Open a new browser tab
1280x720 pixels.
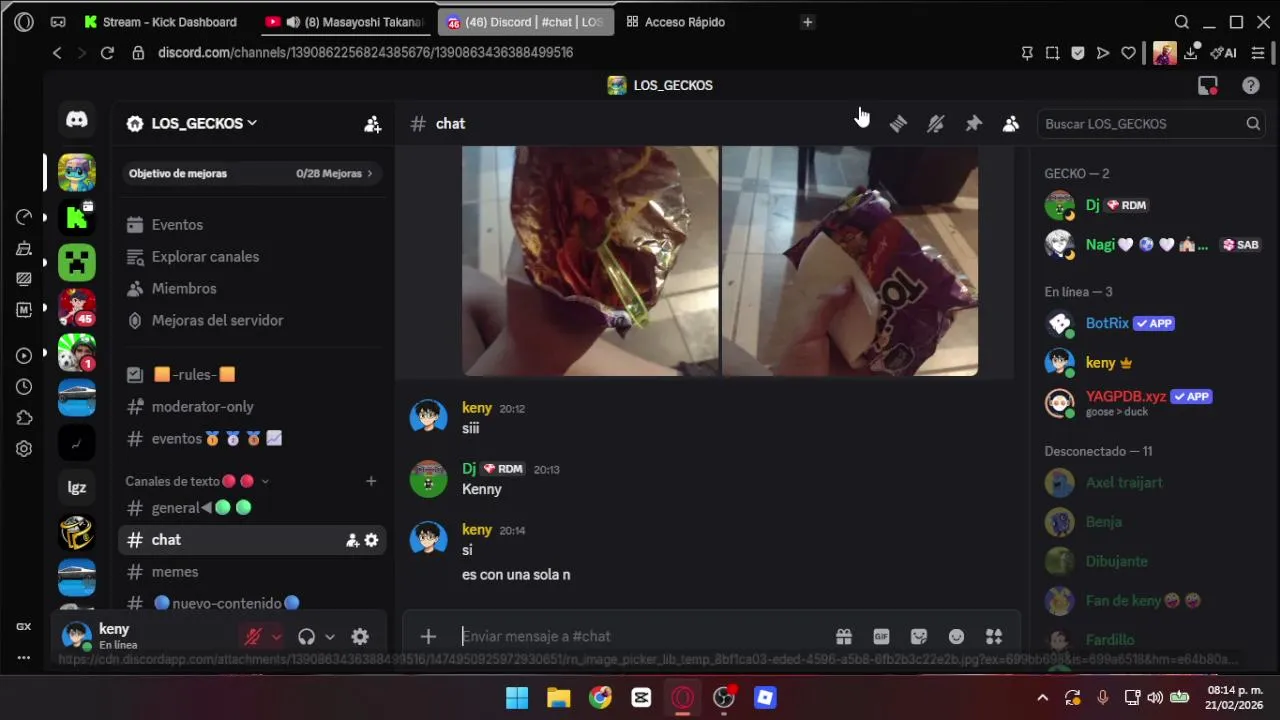point(808,22)
